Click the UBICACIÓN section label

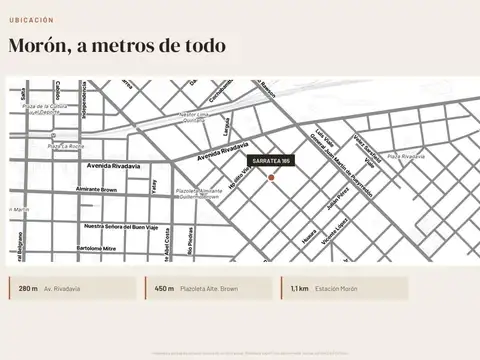click(x=31, y=20)
